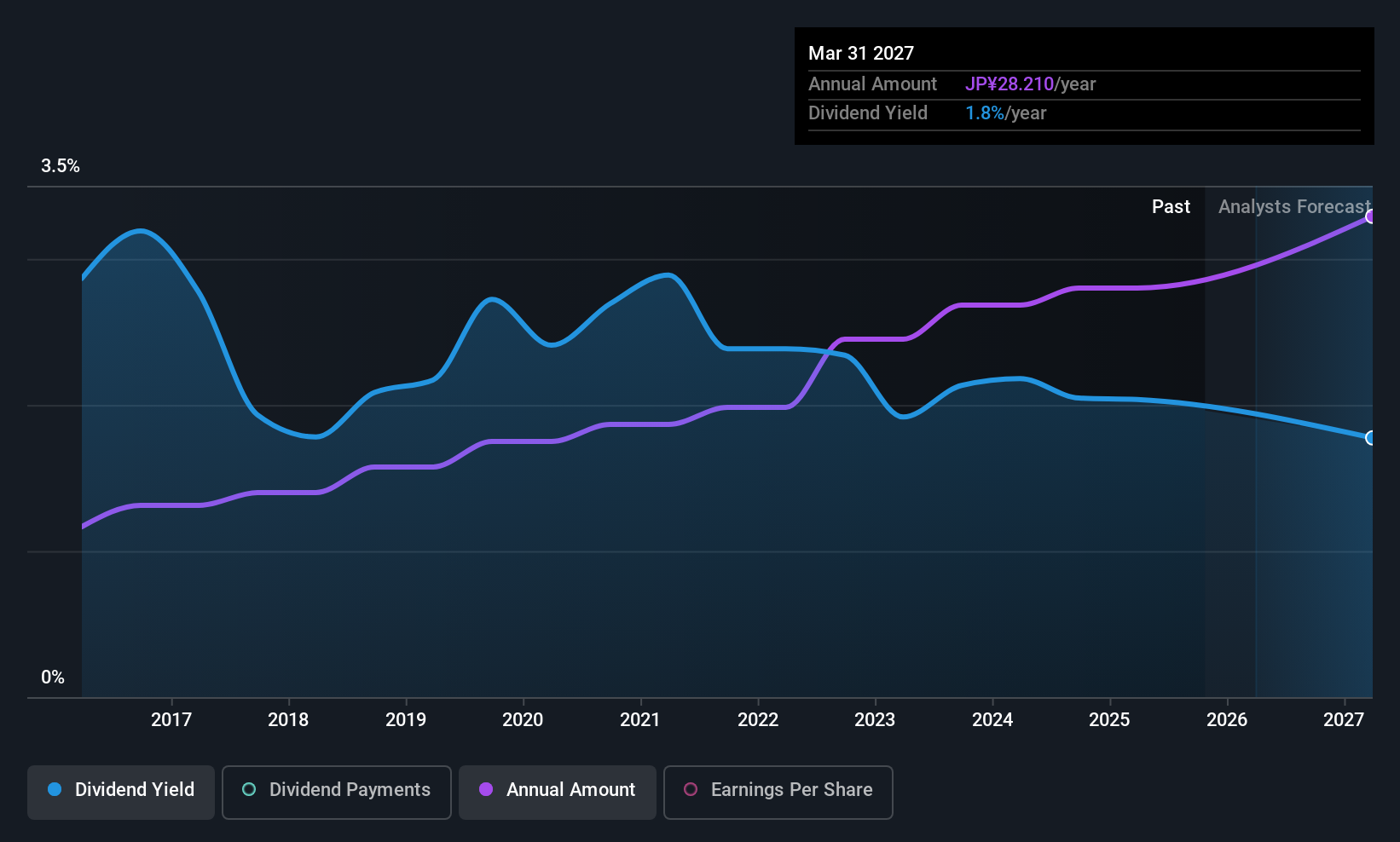Click the purple Annual Amount endpoint marker

coord(1370,216)
